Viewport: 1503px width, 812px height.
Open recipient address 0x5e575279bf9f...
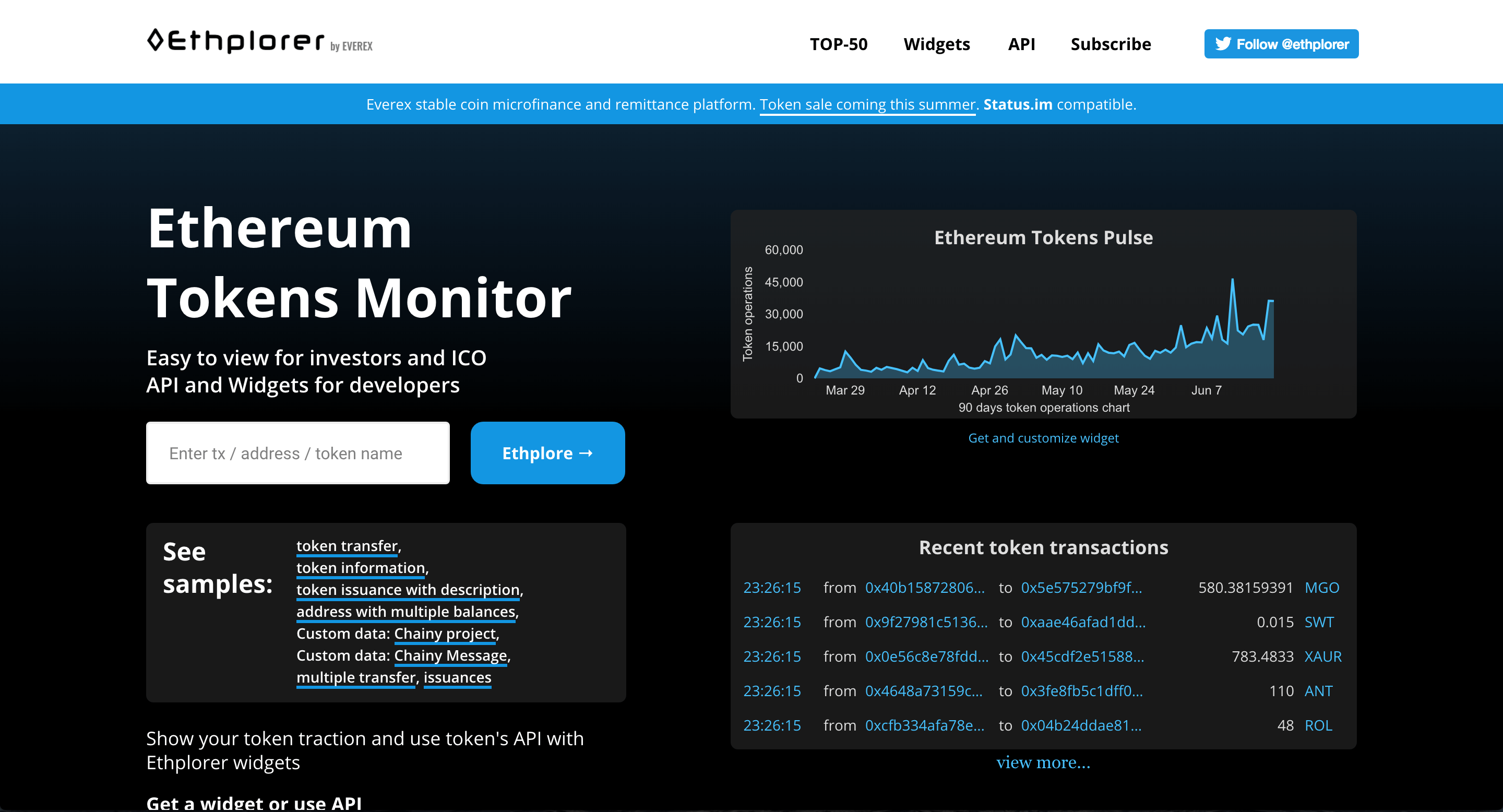1081,588
